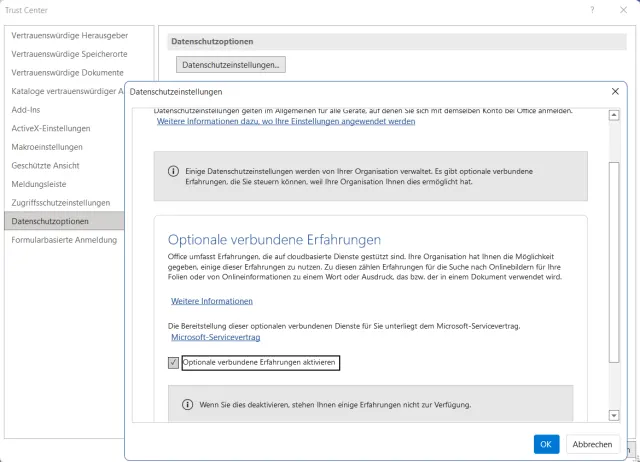Open link about where settings are applied
Image resolution: width=640 pixels, height=462 pixels.
(x=285, y=121)
